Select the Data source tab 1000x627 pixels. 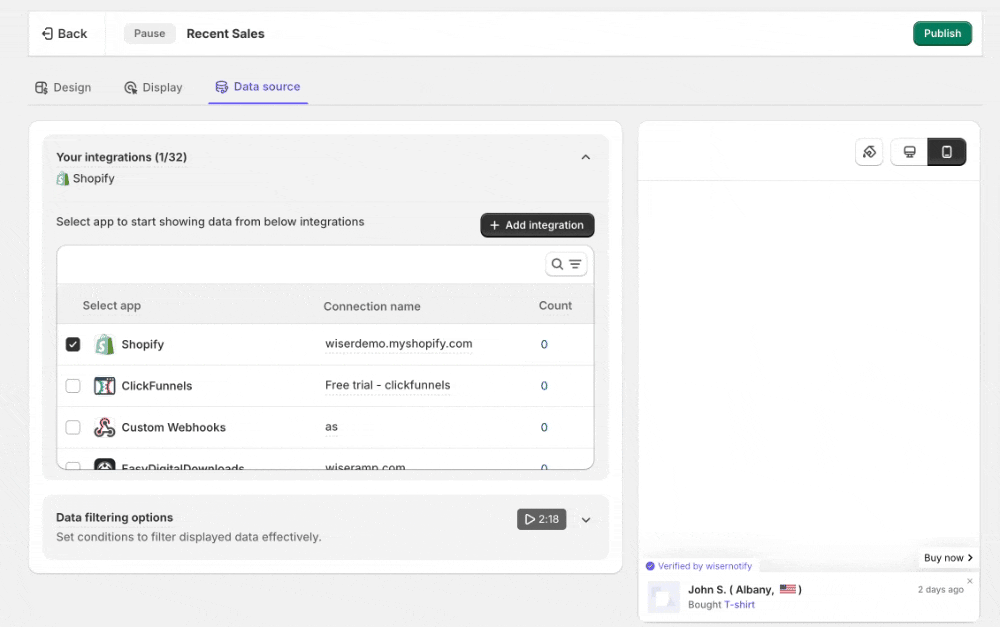(258, 87)
